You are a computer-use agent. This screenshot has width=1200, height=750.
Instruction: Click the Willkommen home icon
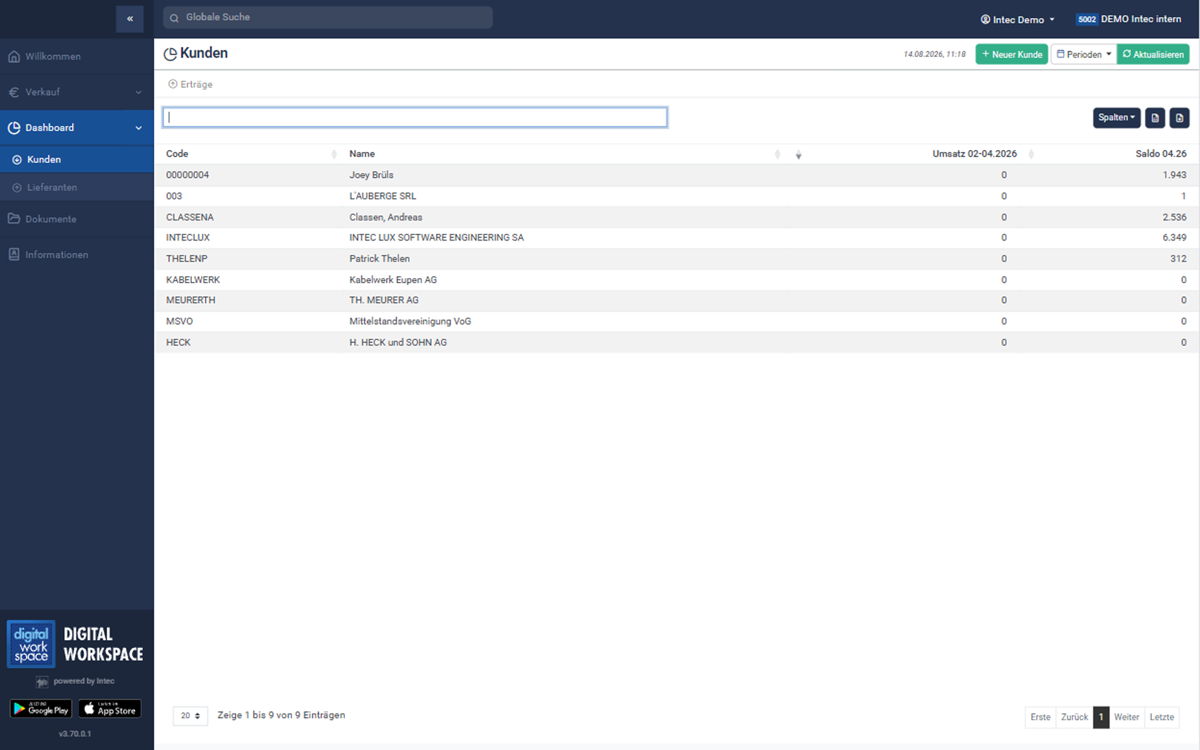(14, 56)
